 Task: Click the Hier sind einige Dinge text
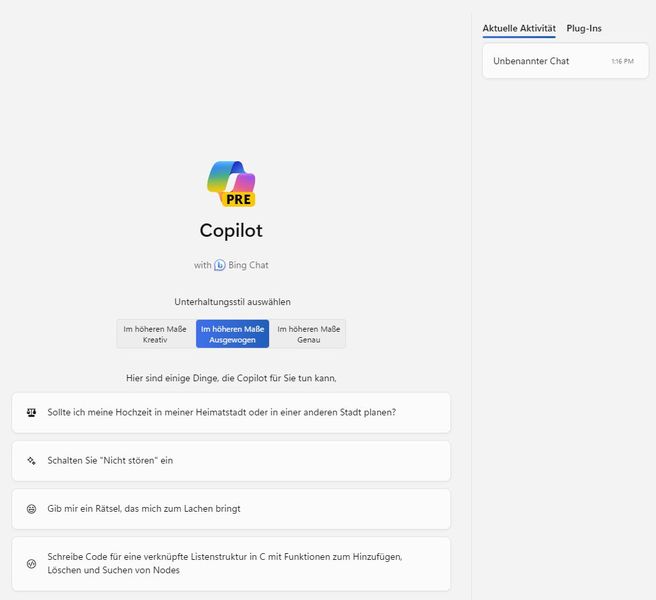coord(231,378)
